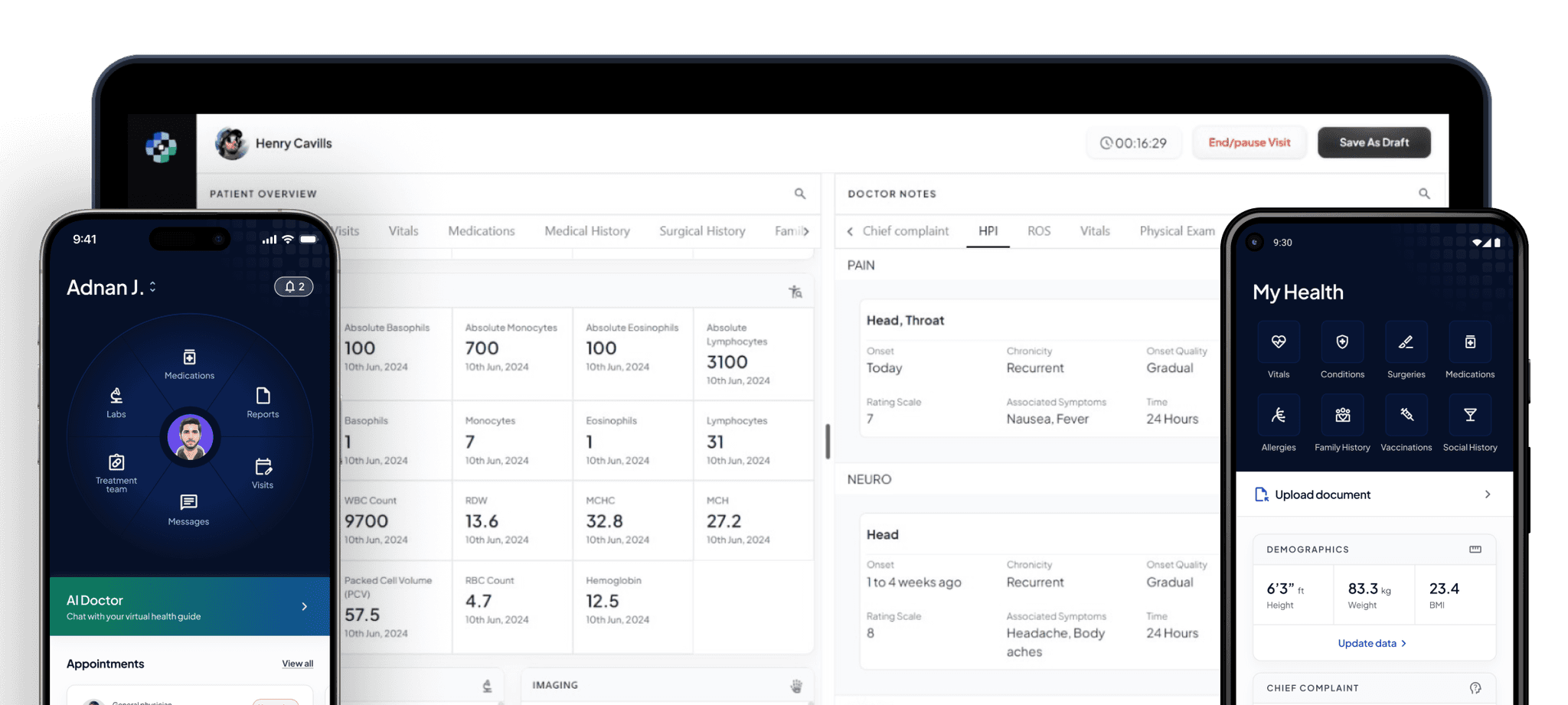Select the Vaccinations icon
Screen dimensions: 1568x705
point(1406,415)
